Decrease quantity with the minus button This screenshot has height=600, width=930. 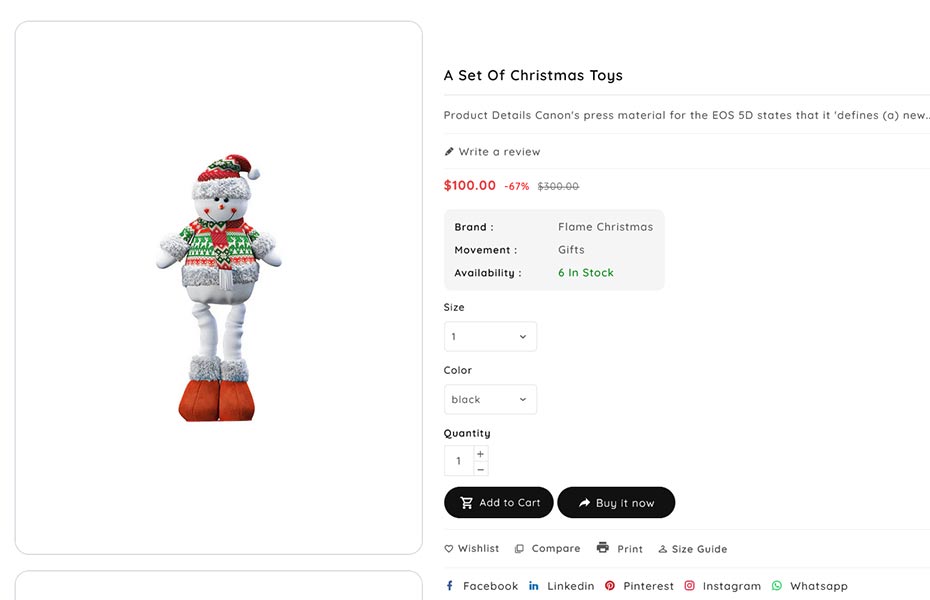pyautogui.click(x=480, y=469)
